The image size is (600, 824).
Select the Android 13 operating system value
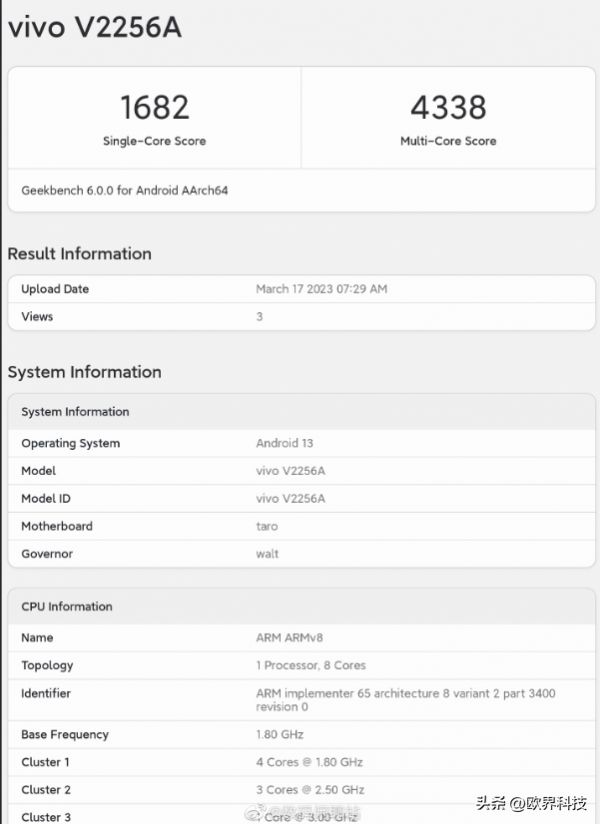(285, 443)
